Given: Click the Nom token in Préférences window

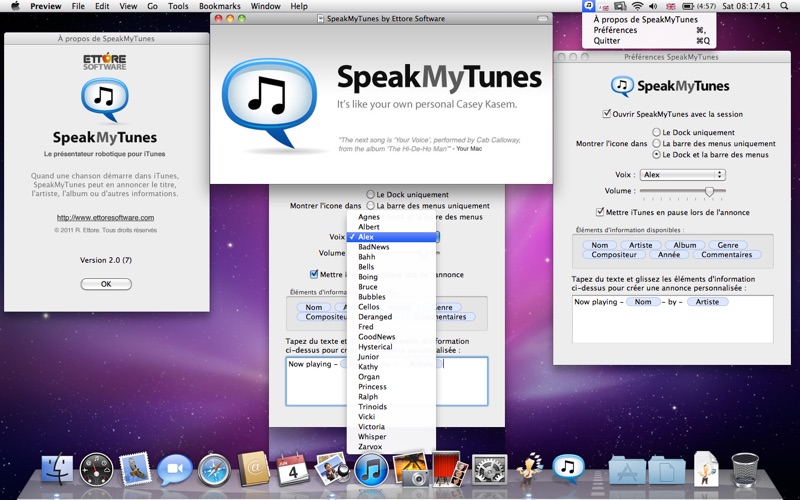Looking at the screenshot, I should 599,245.
